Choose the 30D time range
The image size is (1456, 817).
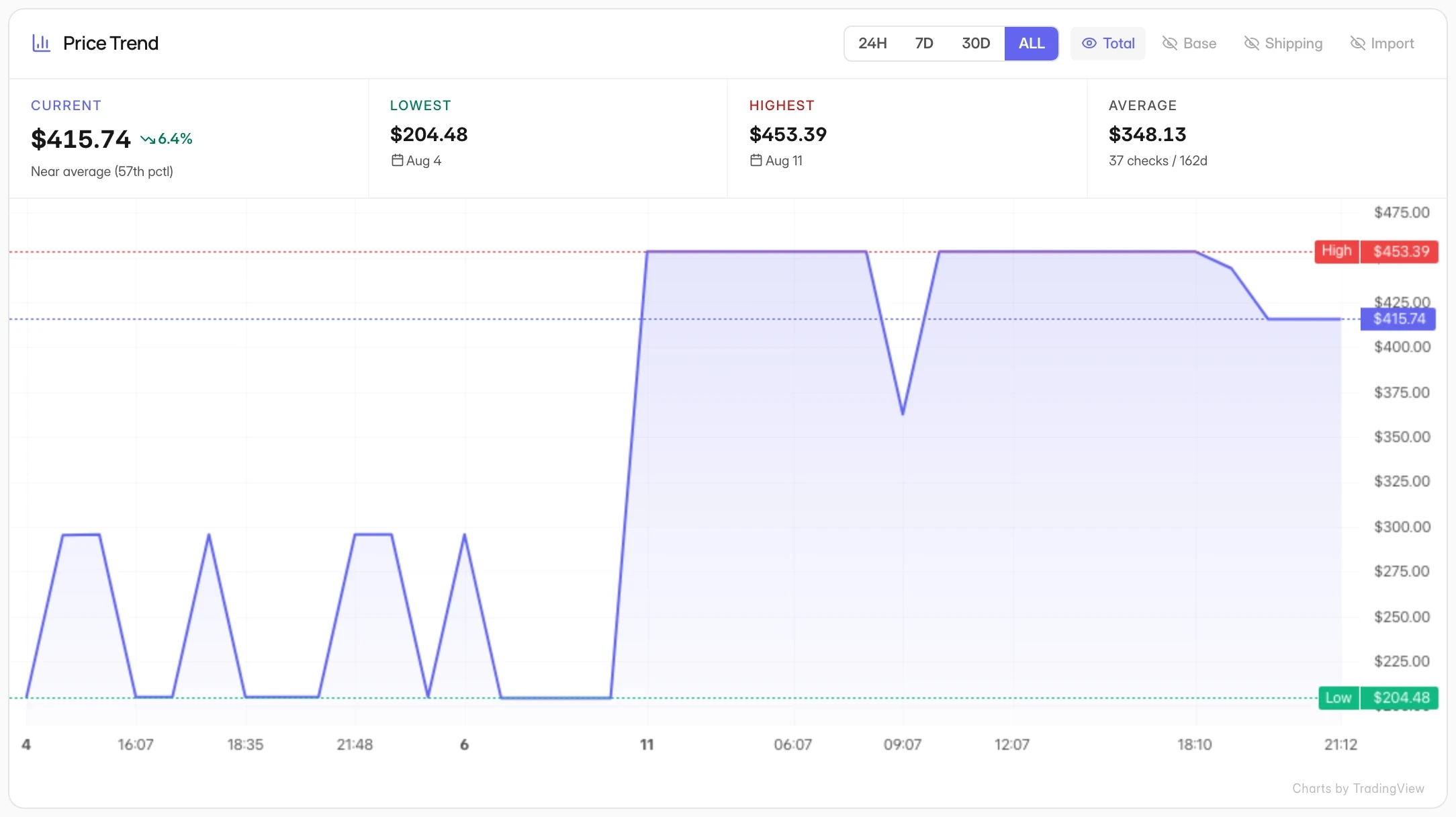click(x=976, y=43)
